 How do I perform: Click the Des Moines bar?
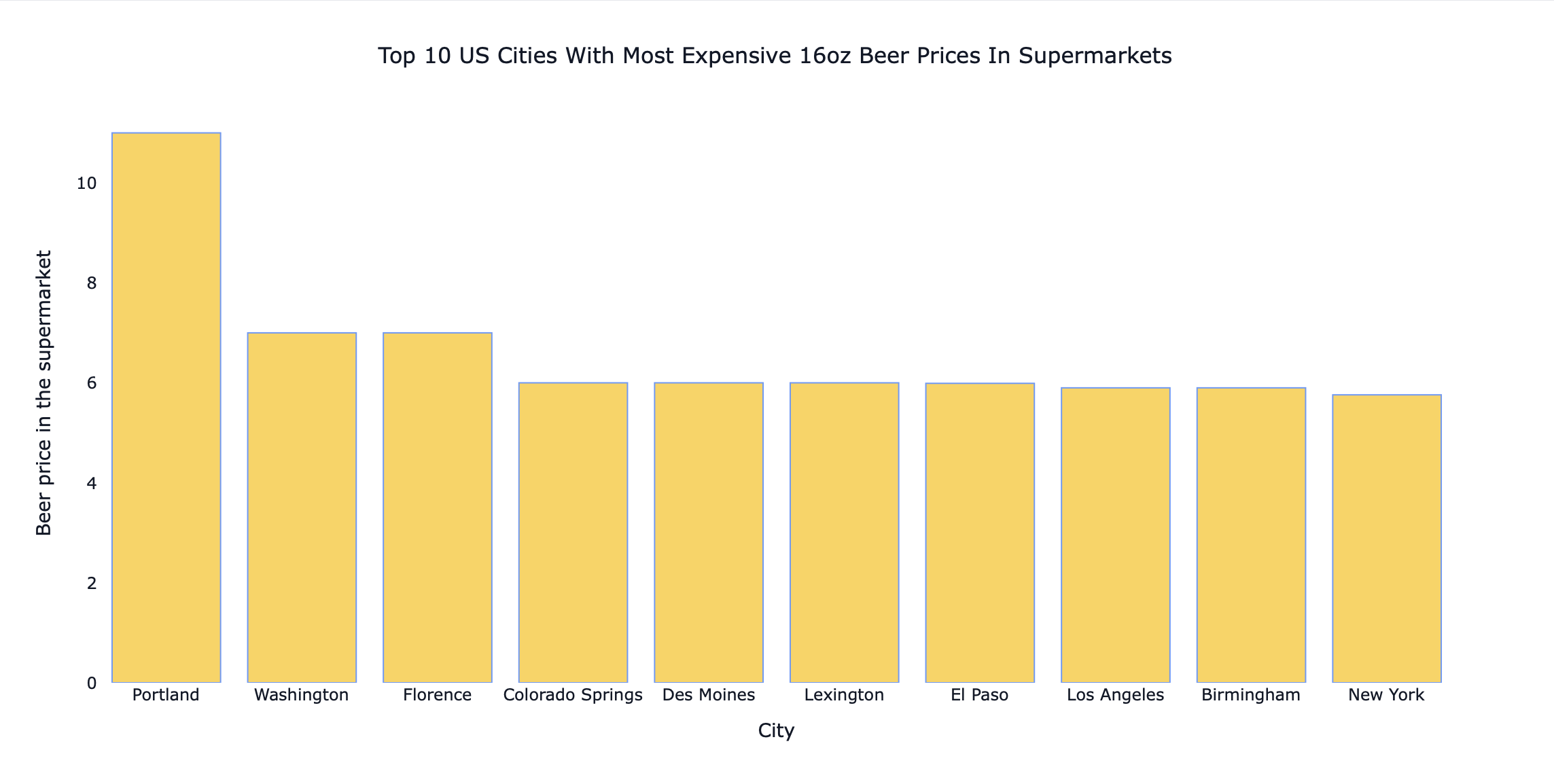pyautogui.click(x=709, y=533)
